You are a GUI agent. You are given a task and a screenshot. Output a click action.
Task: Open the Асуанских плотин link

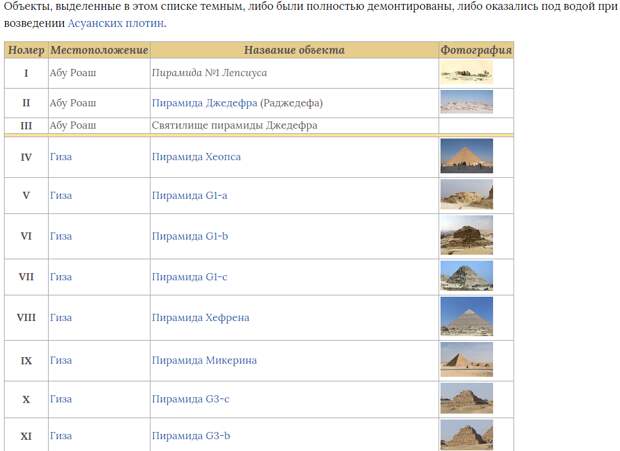[116, 23]
